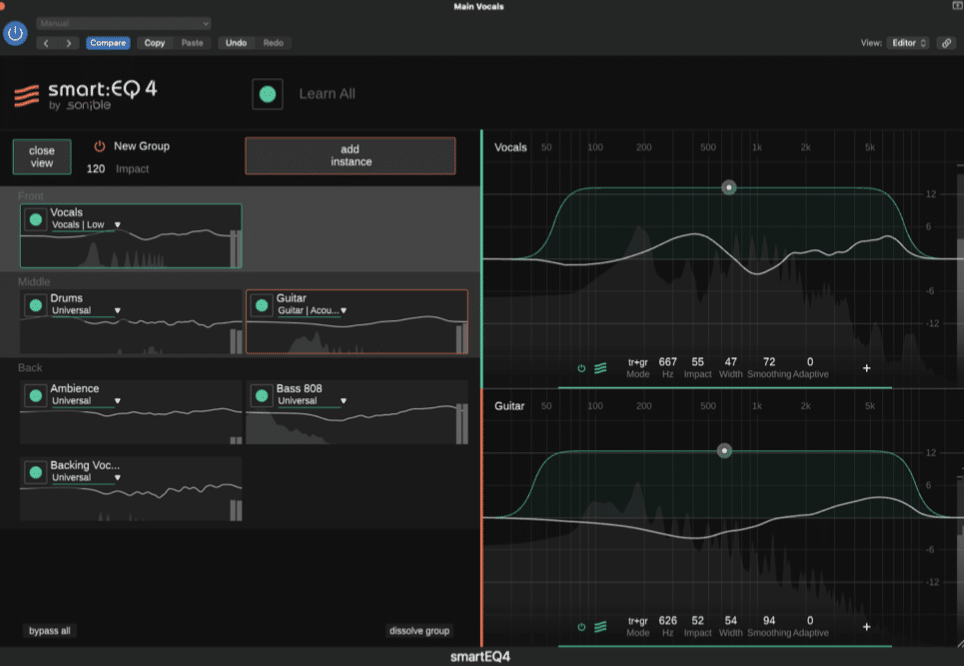964x666 pixels.
Task: Click the Learn All green circle button
Action: click(x=267, y=94)
